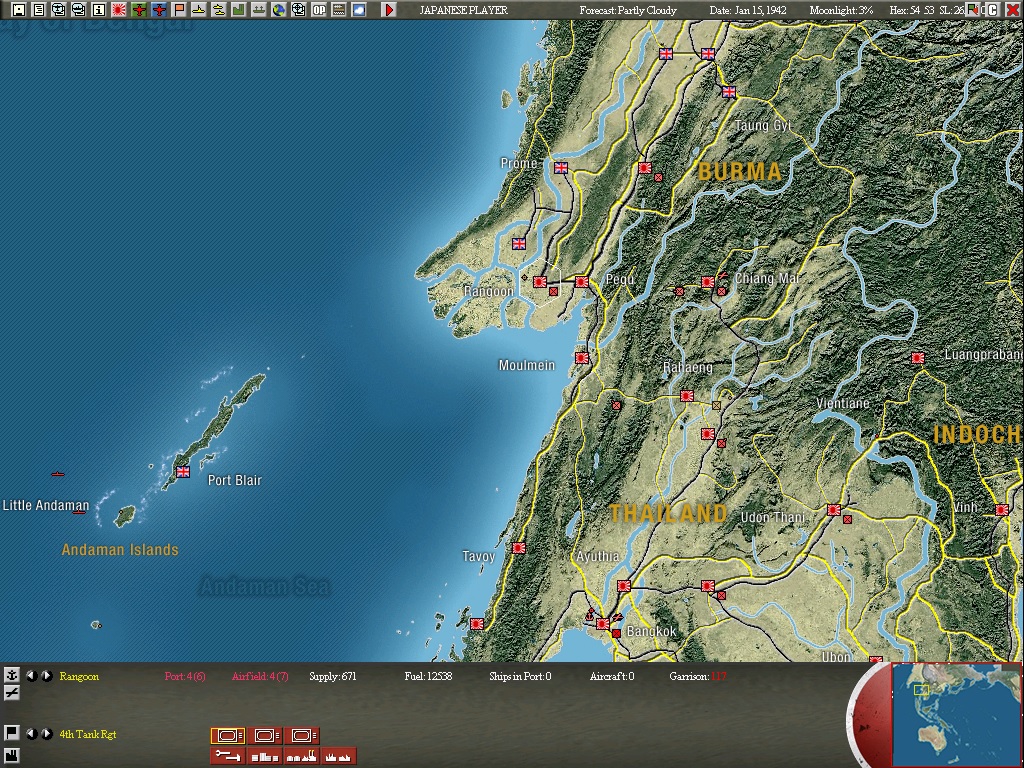Click the 'Fuel: 12538' value
This screenshot has width=1024, height=768.
point(428,677)
